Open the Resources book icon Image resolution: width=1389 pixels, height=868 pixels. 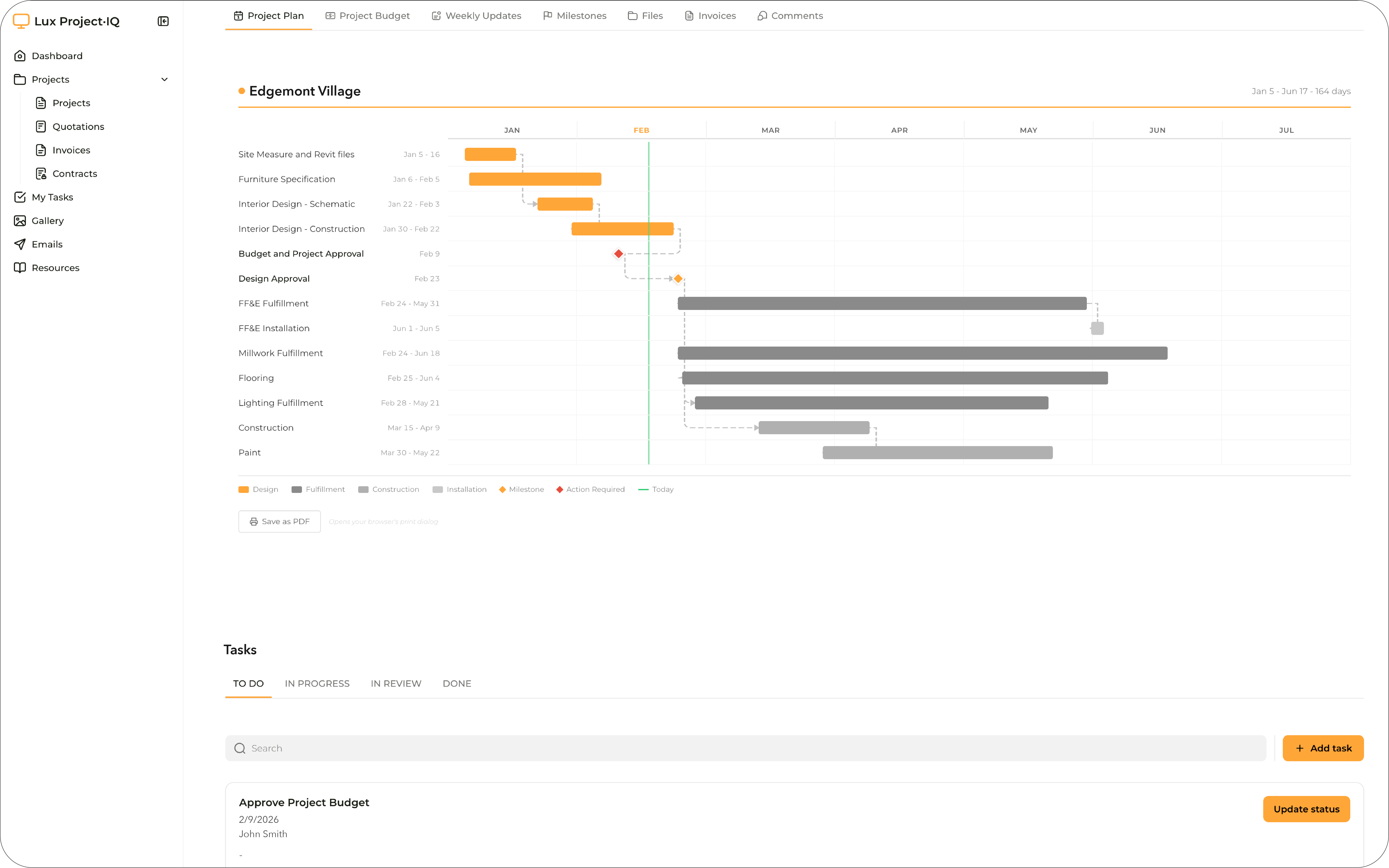tap(20, 267)
